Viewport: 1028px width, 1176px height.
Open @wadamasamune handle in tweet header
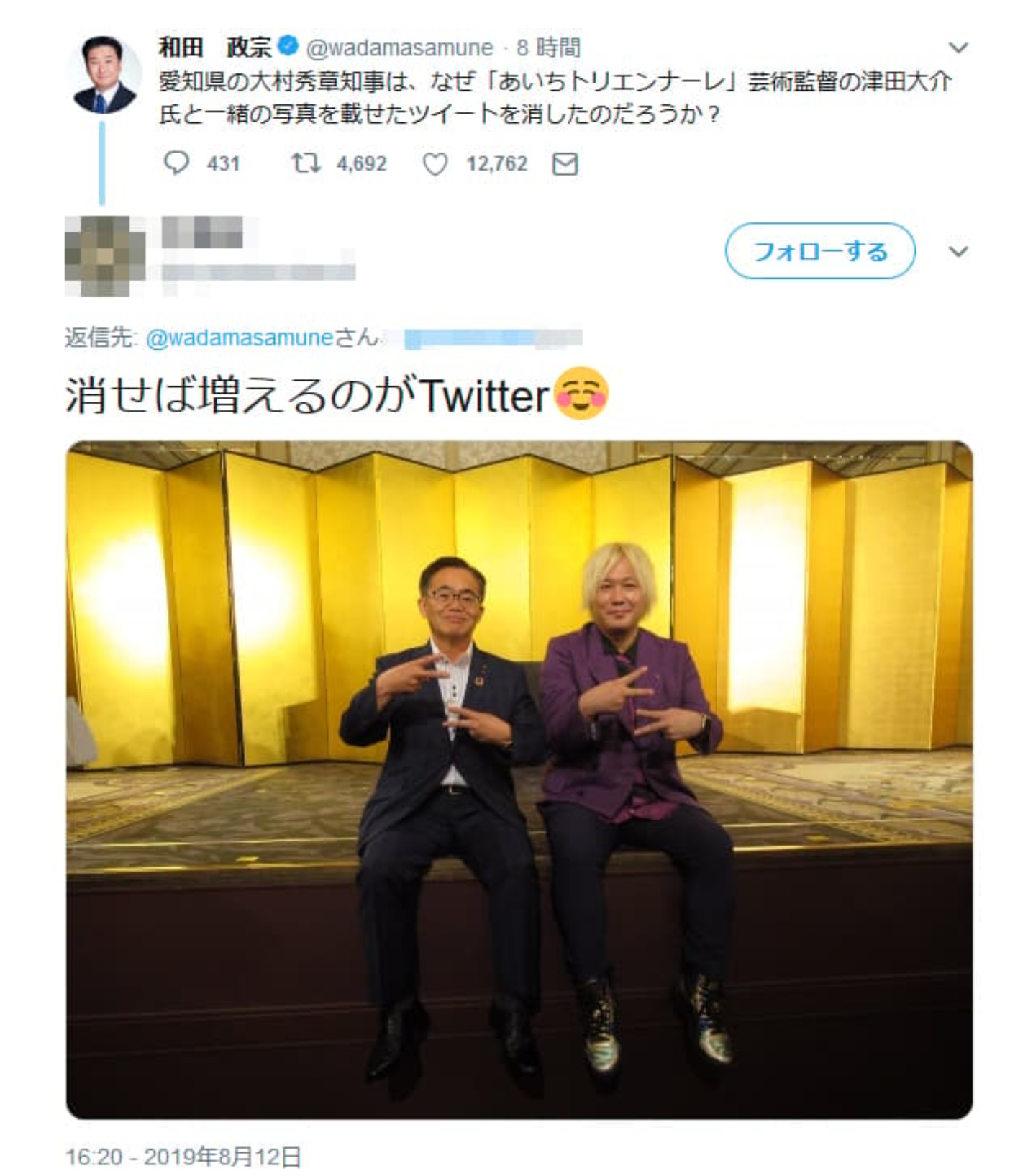(399, 48)
